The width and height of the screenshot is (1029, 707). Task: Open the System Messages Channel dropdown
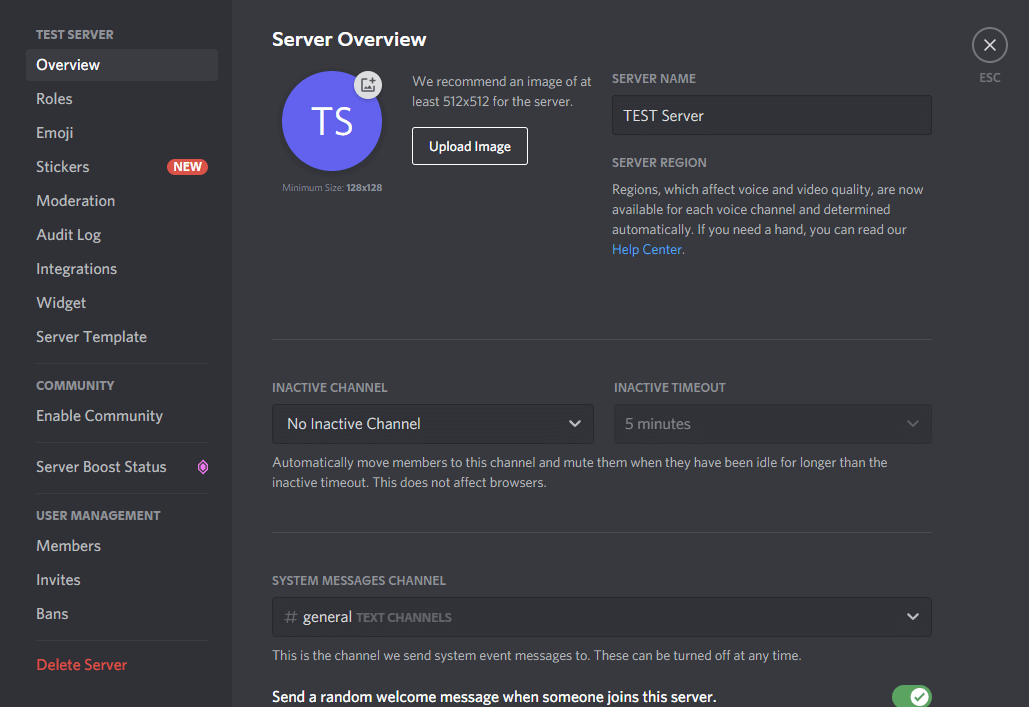point(601,617)
